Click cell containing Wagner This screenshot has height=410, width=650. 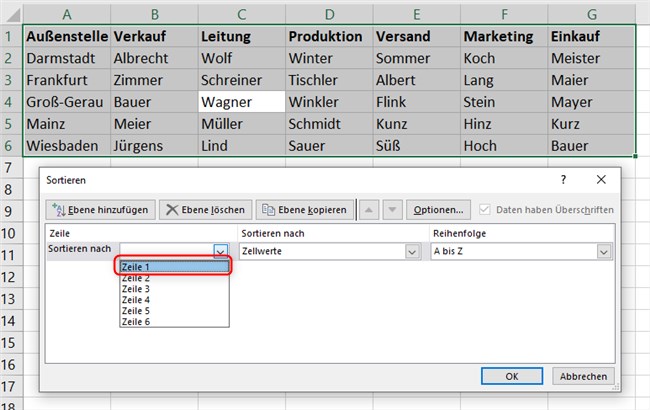coord(242,102)
